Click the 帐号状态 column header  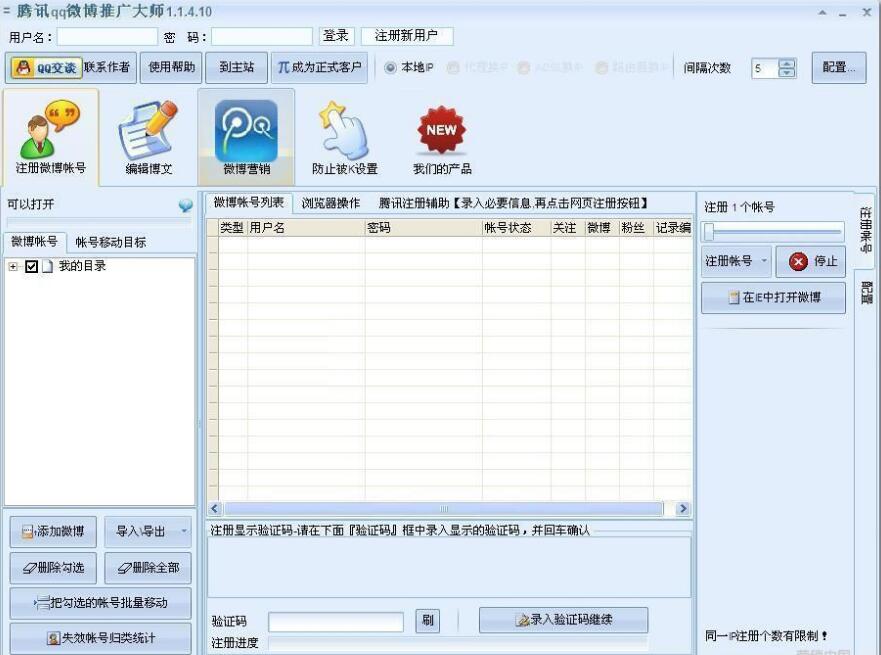(x=516, y=228)
